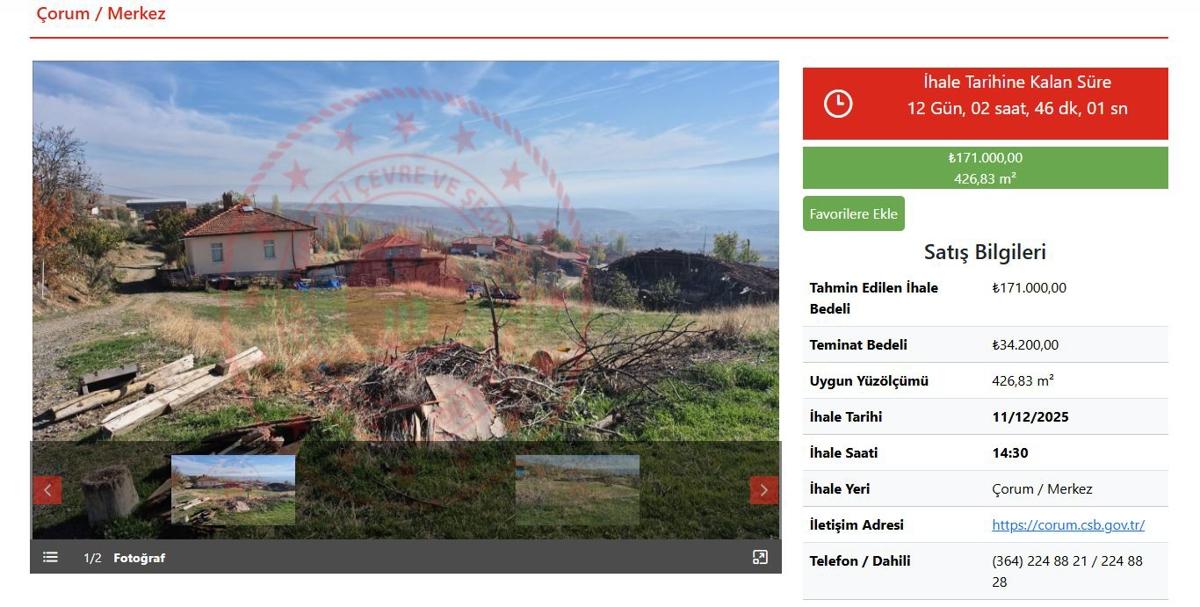The image size is (1200, 607).
Task: Click the clock icon in countdown banner
Action: coord(838,103)
